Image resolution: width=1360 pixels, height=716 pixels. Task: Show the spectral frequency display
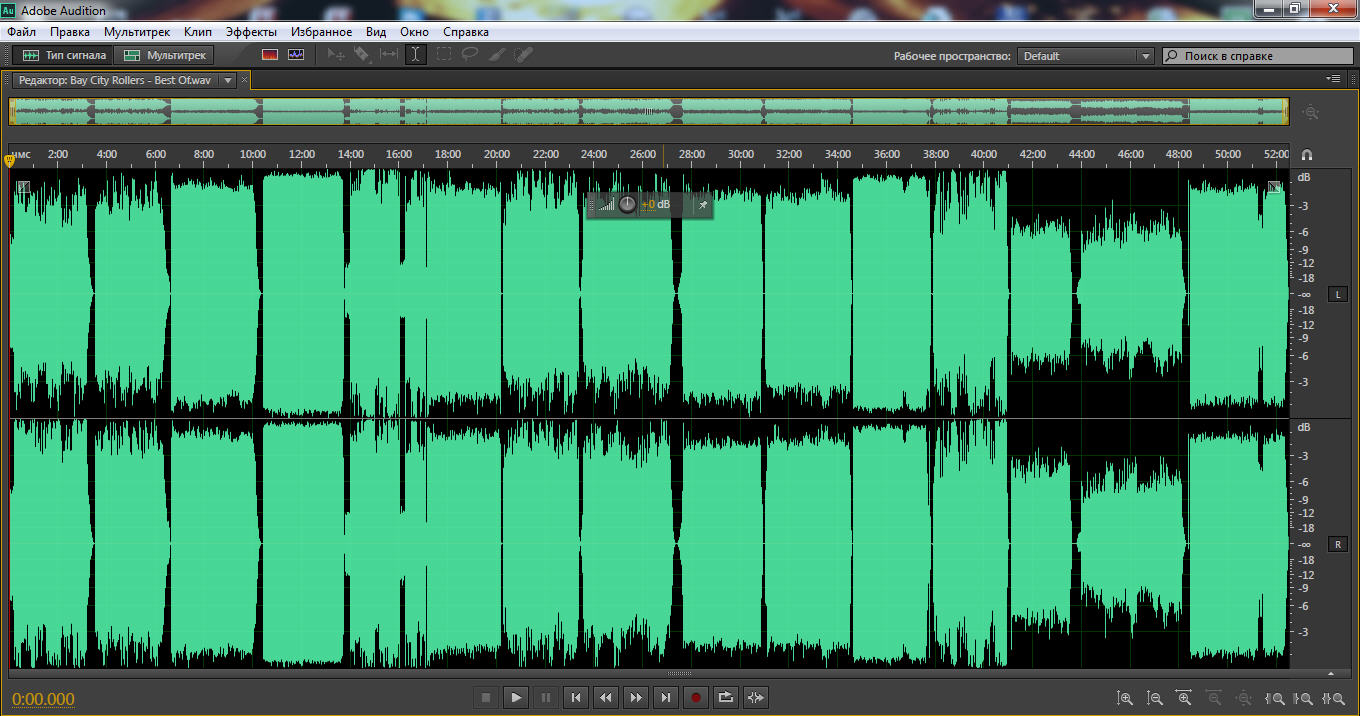pyautogui.click(x=270, y=55)
